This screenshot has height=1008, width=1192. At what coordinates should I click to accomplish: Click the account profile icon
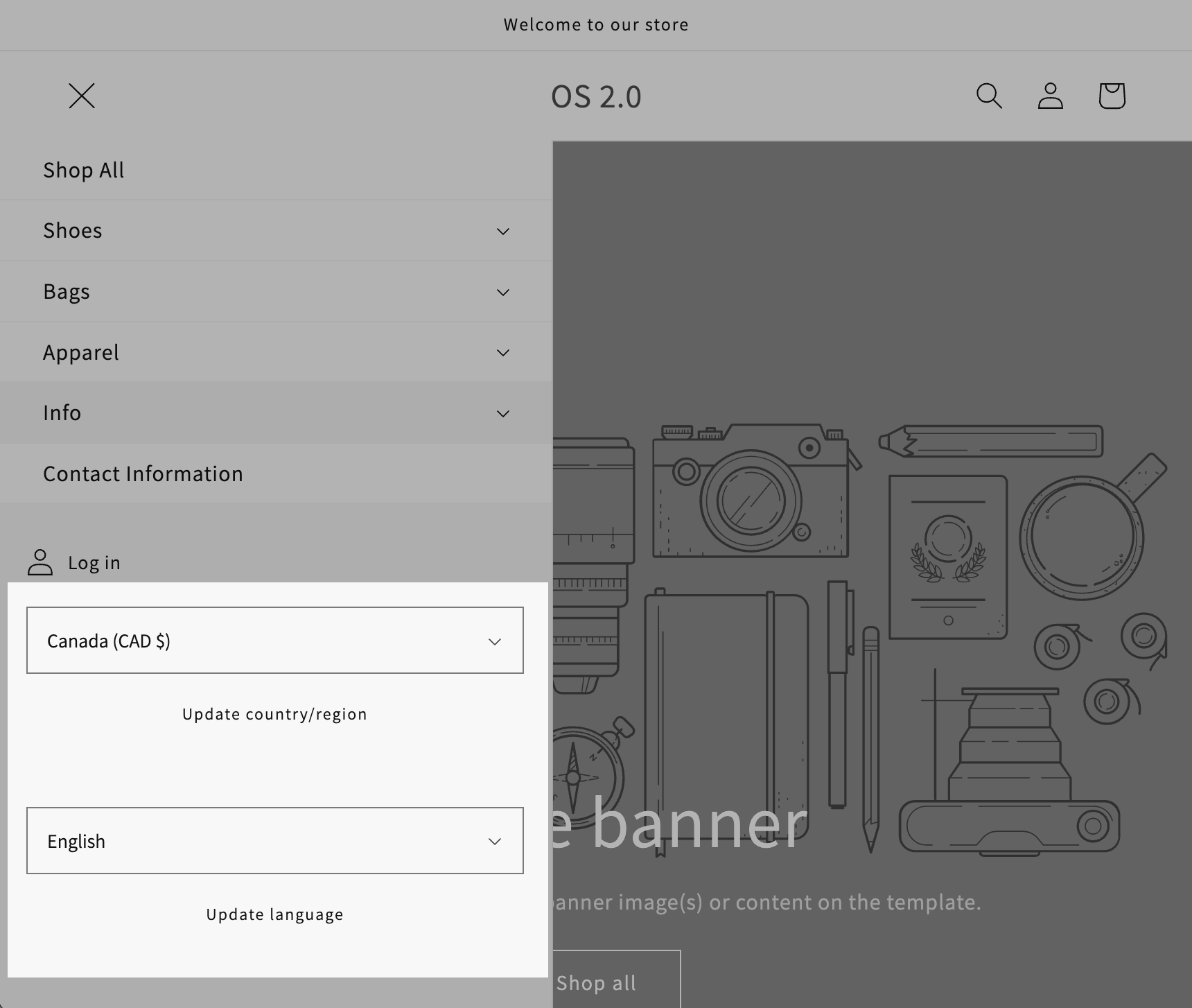1050,97
